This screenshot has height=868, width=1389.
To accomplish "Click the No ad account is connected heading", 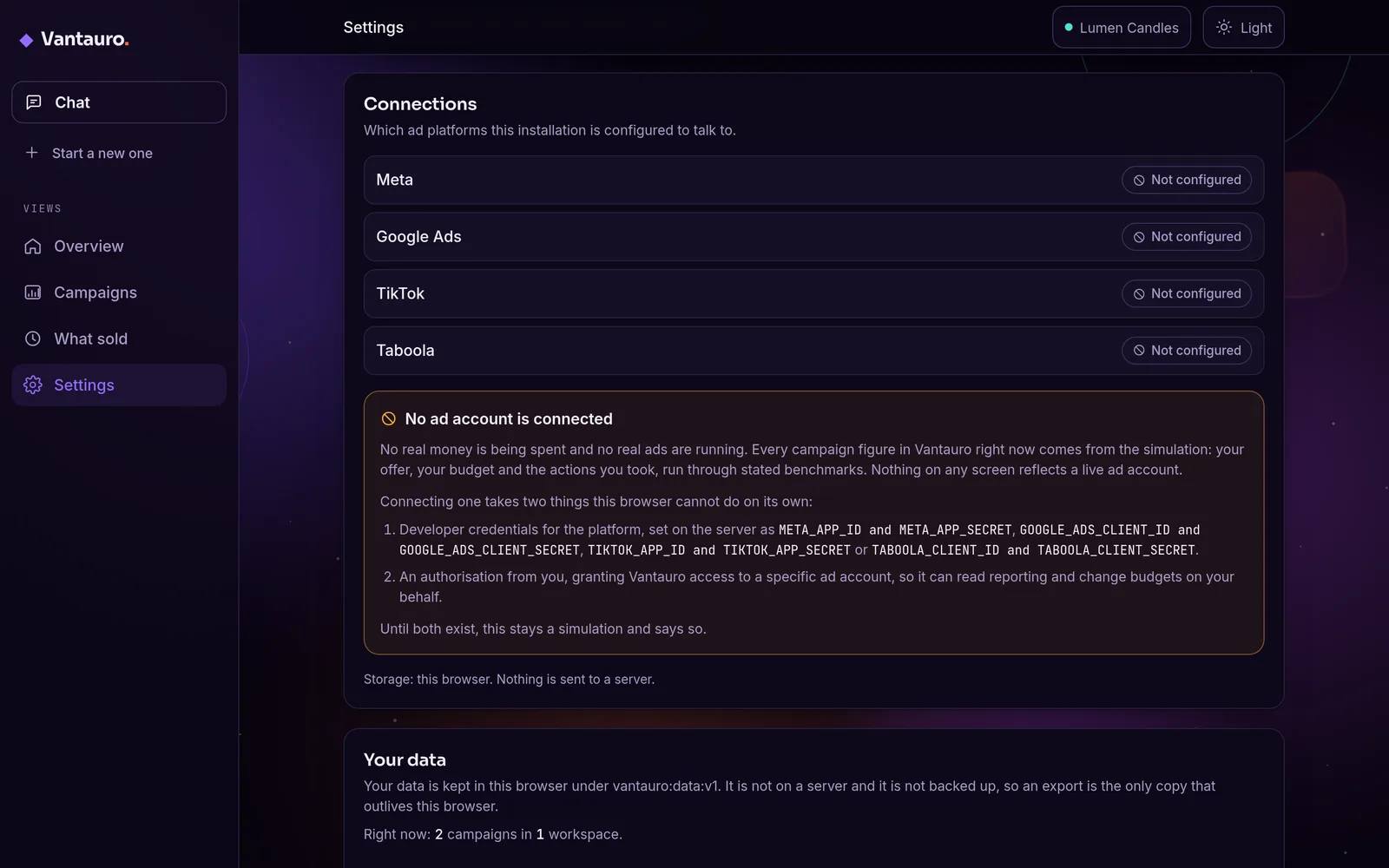I will pyautogui.click(x=509, y=419).
